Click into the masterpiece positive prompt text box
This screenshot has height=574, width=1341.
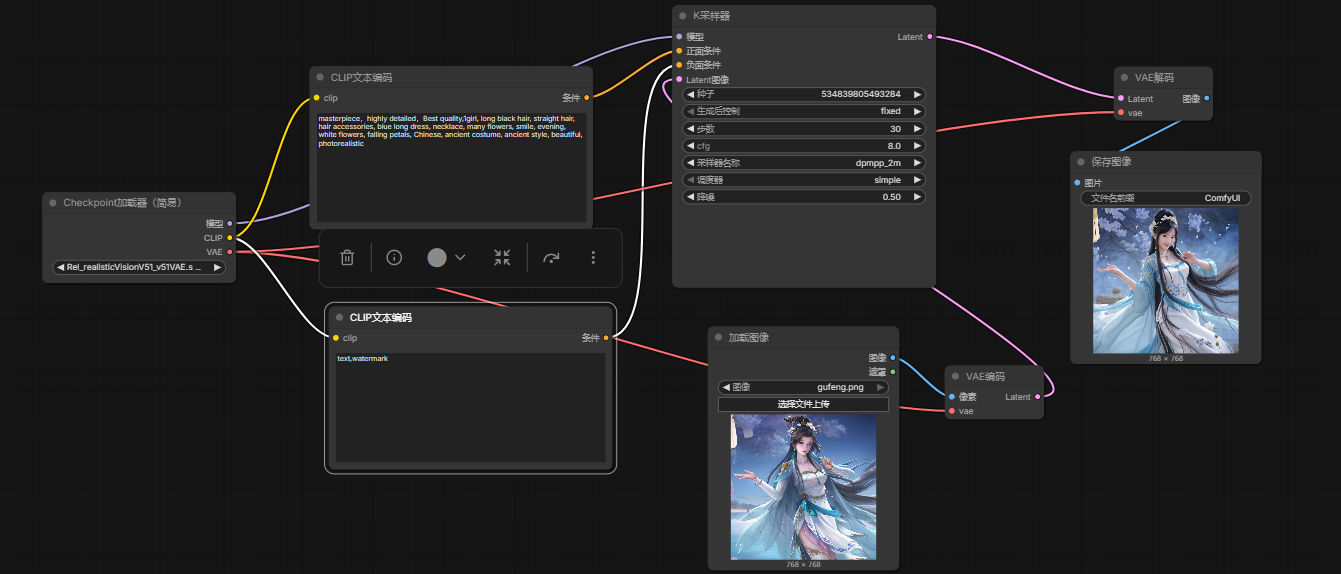point(450,166)
